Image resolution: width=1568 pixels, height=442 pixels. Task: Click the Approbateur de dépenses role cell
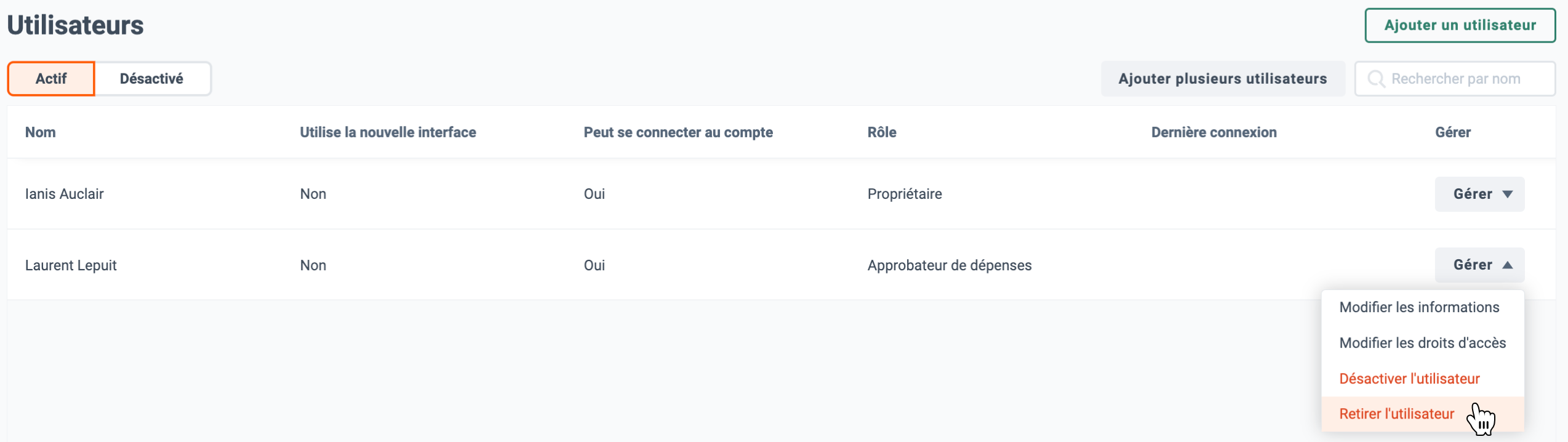950,265
